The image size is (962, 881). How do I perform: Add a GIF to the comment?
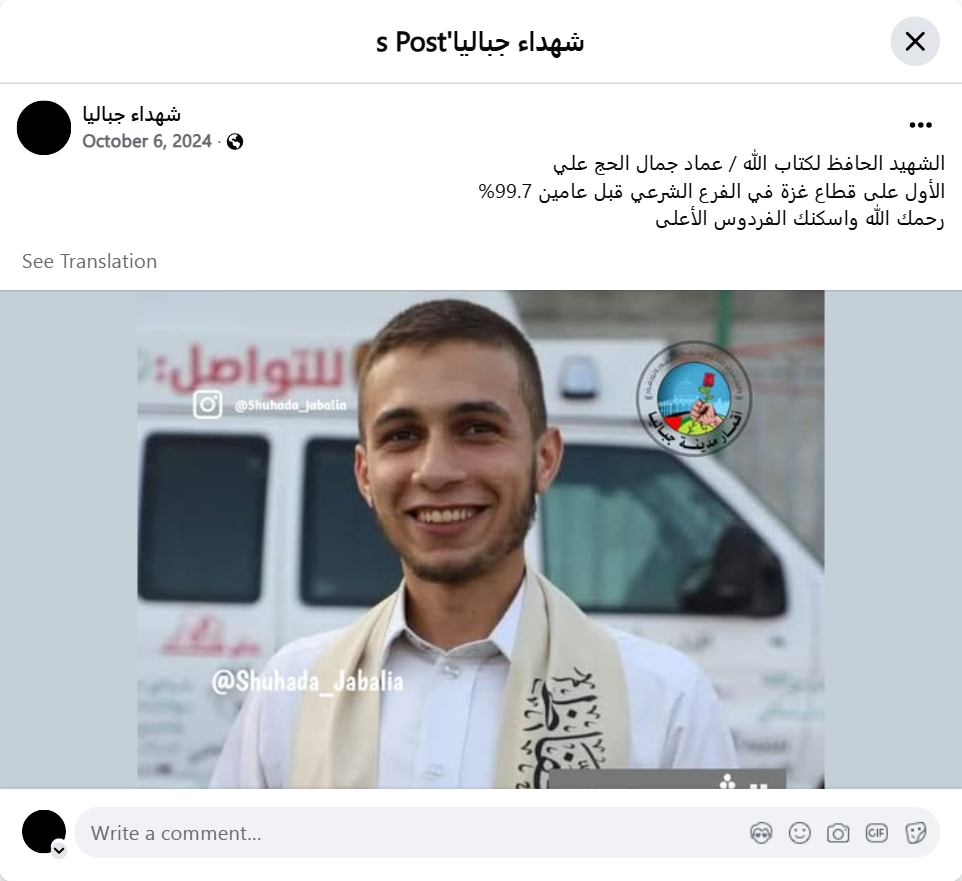tap(876, 833)
